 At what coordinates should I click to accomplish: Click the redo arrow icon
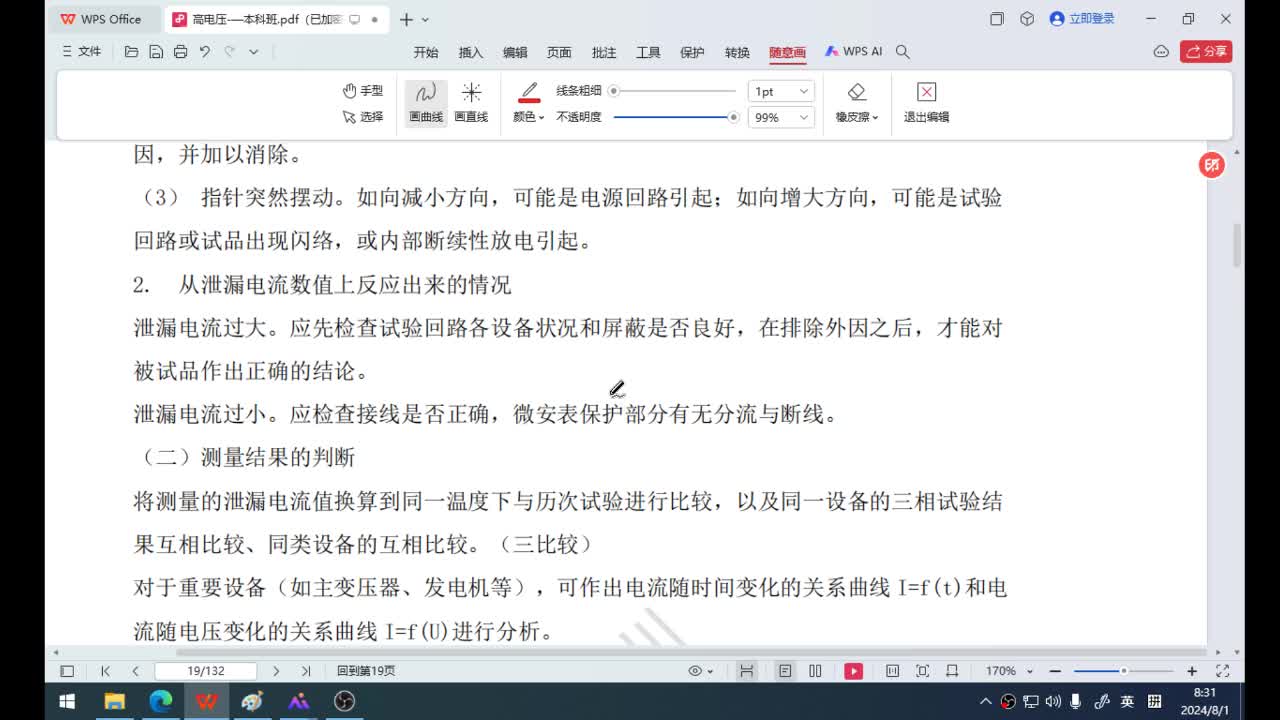point(230,51)
